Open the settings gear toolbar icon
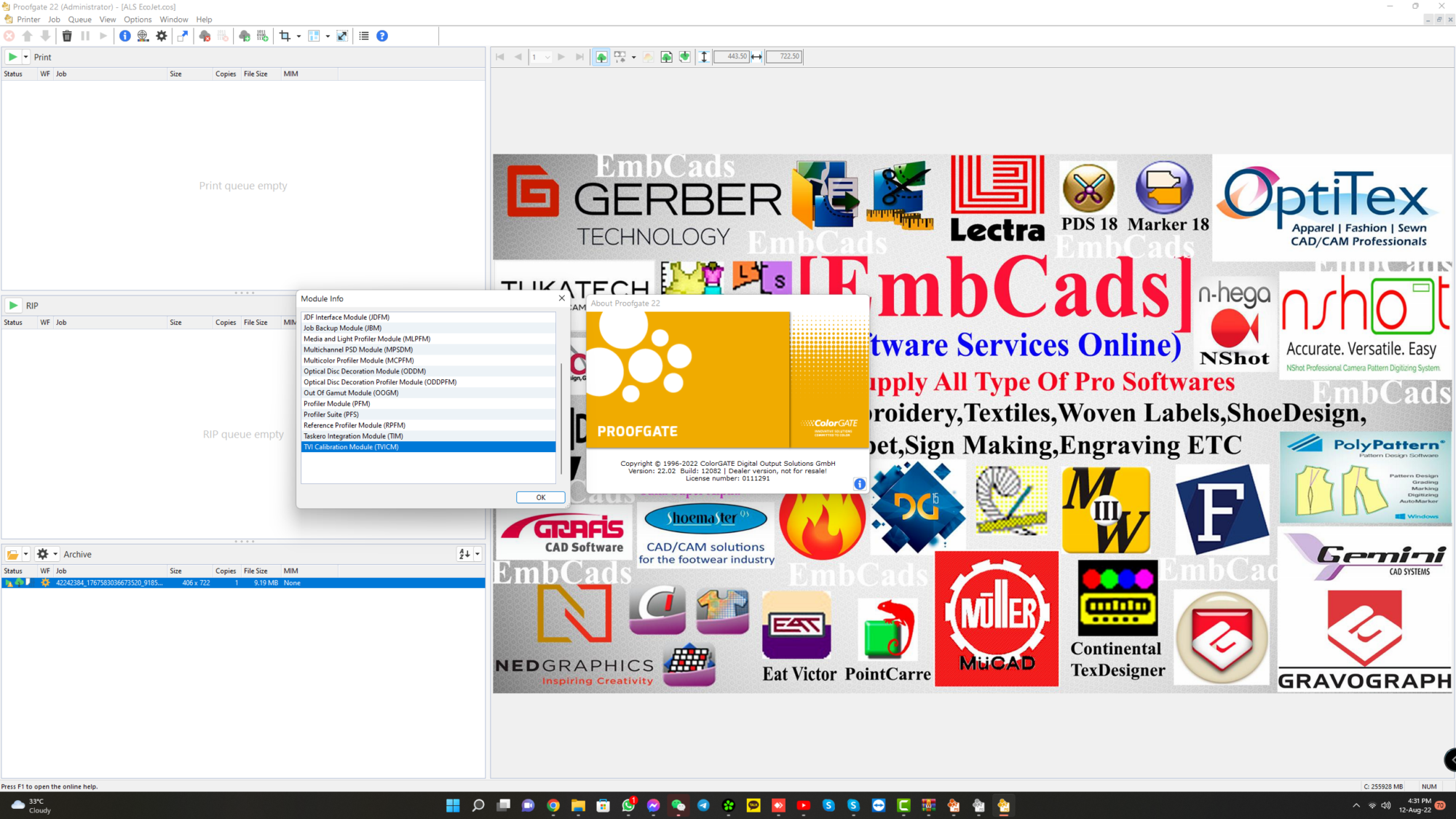Image resolution: width=1456 pixels, height=819 pixels. point(162,36)
